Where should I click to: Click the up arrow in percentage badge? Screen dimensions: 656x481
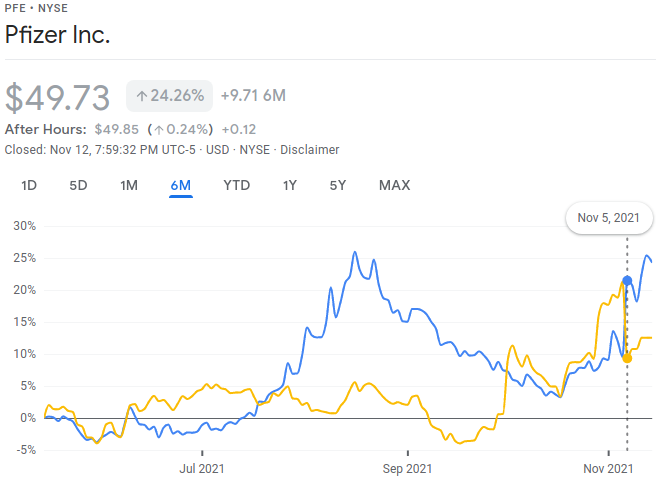142,97
